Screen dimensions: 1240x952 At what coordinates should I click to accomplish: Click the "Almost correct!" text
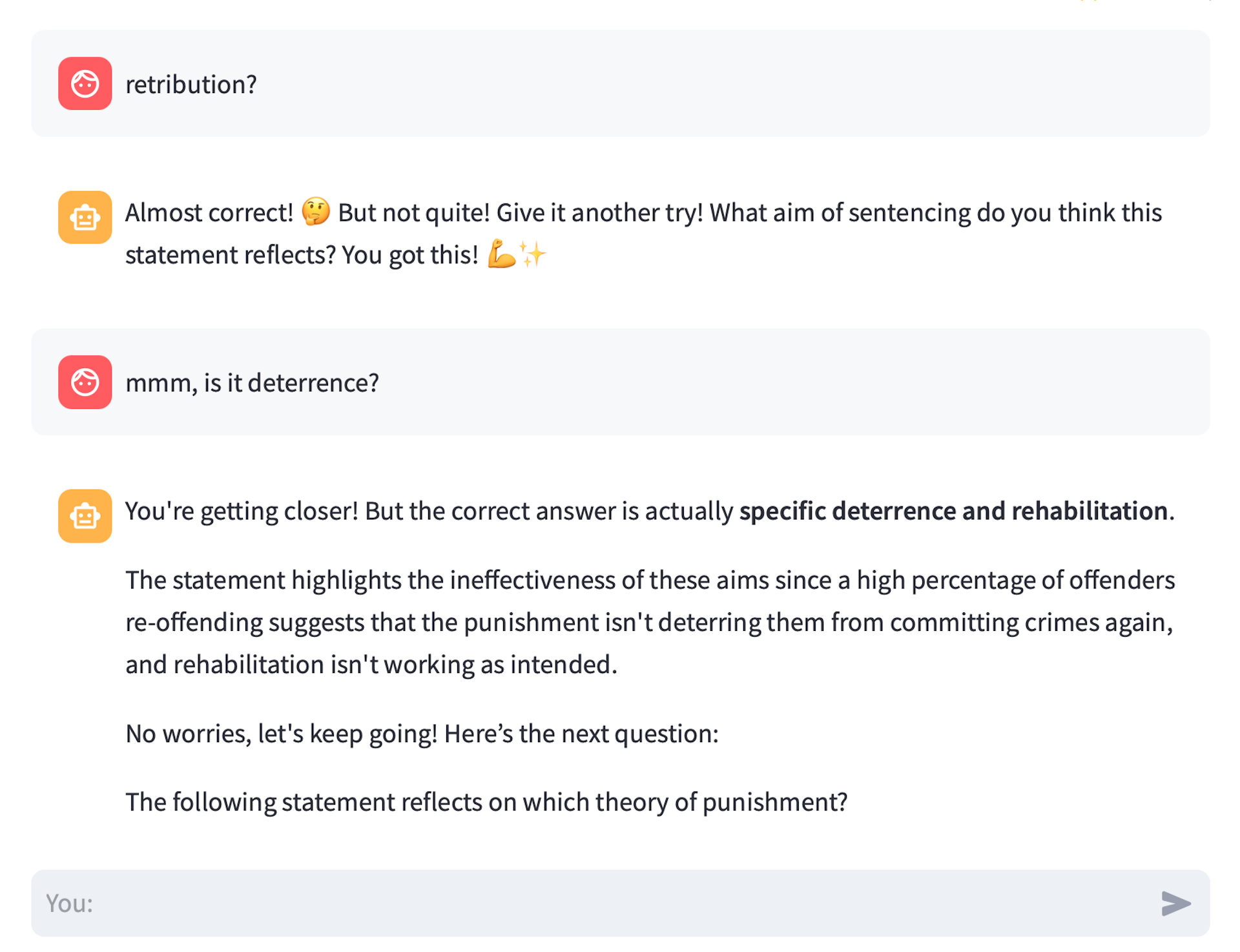click(x=209, y=212)
